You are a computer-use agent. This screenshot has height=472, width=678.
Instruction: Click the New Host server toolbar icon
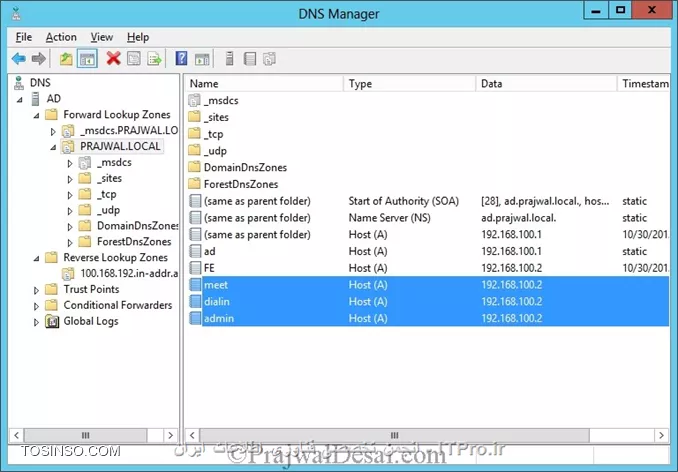pyautogui.click(x=230, y=58)
